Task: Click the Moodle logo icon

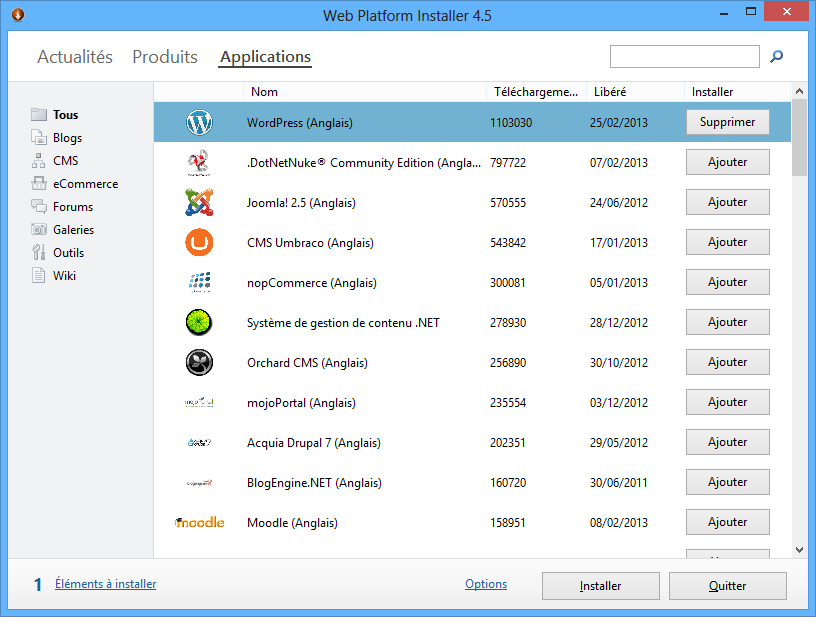Action: click(199, 522)
